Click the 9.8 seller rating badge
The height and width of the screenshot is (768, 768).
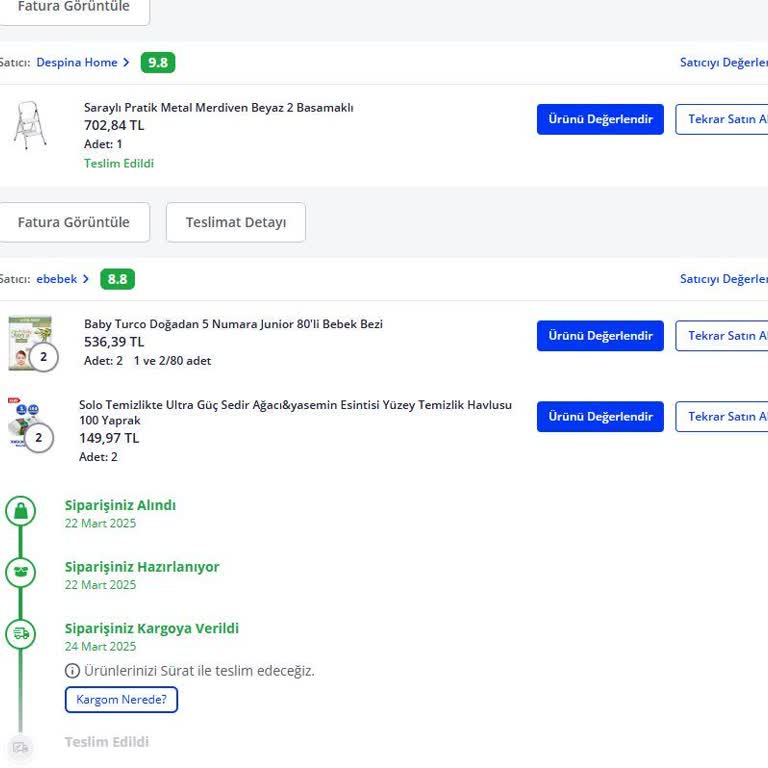[158, 63]
